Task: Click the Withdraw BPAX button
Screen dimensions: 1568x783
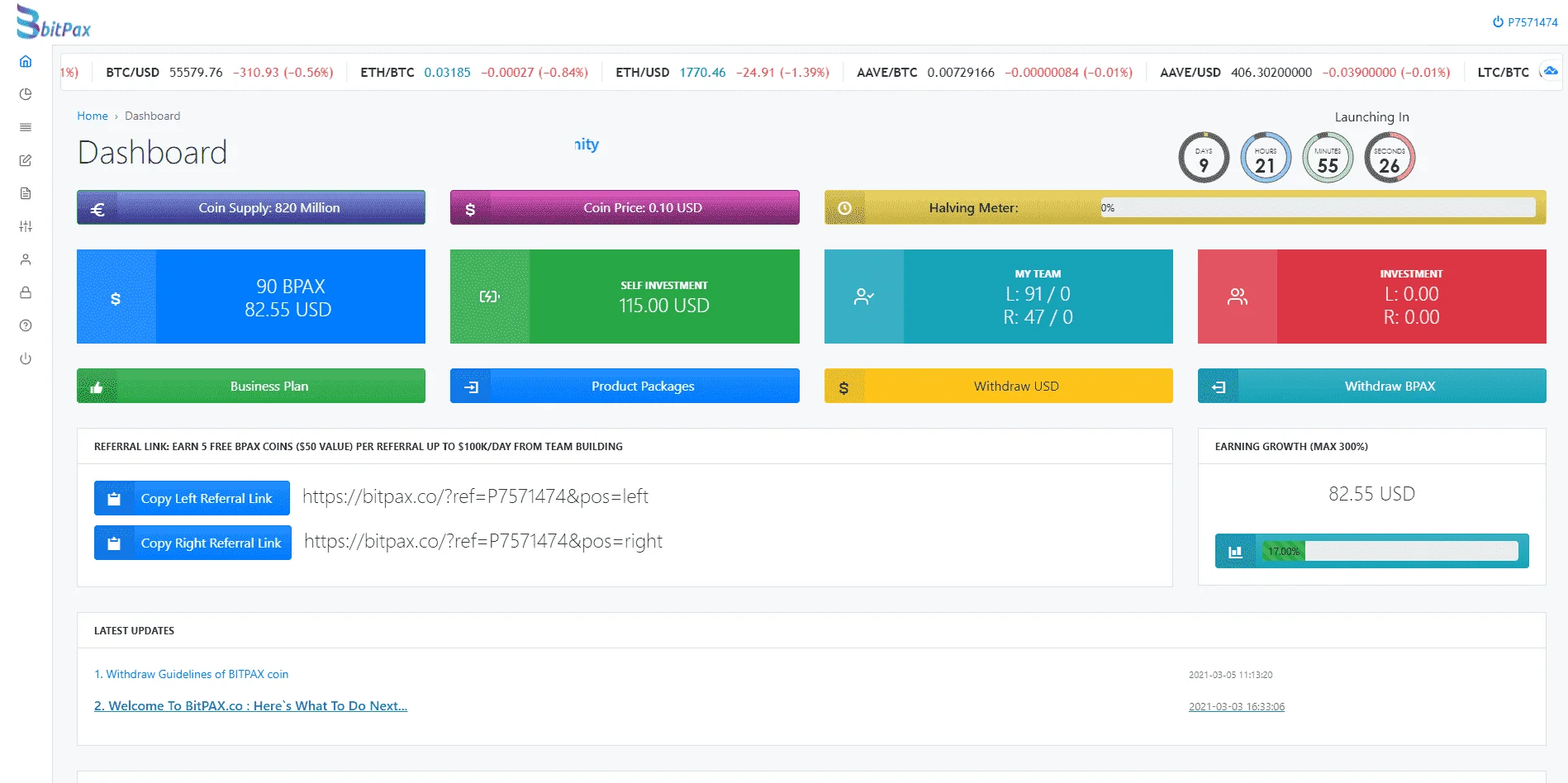Action: (1372, 386)
